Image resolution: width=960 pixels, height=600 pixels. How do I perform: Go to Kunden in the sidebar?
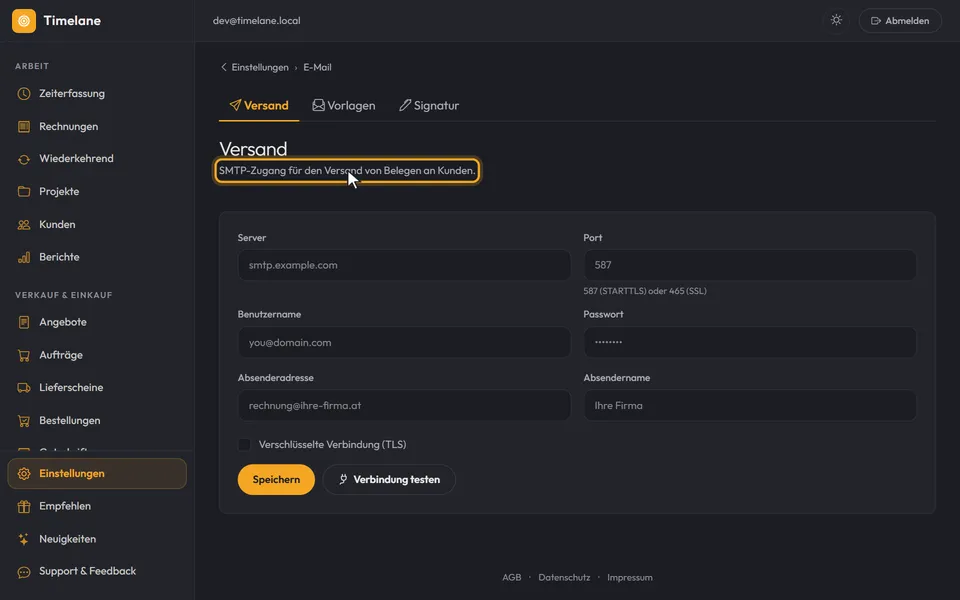(97, 225)
